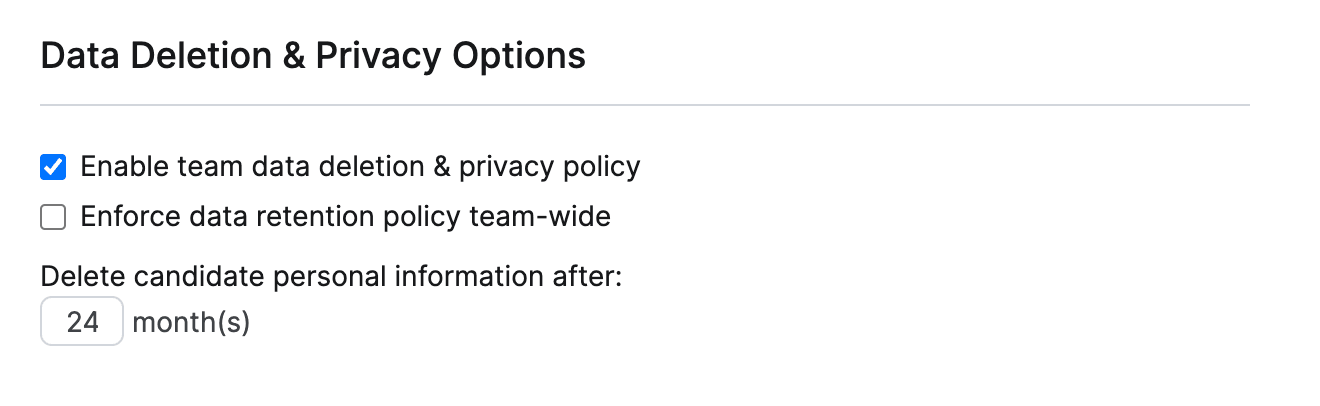The image size is (1320, 406).
Task: Uncheck Enable team data deletion checkbox
Action: (53, 167)
